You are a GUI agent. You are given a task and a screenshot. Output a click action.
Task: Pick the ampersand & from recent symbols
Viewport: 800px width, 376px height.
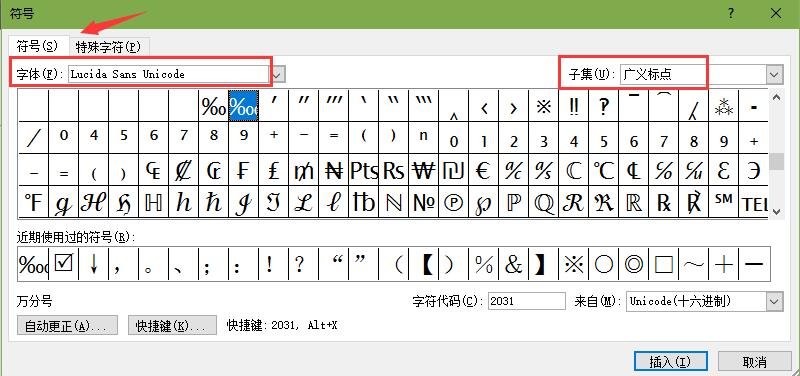tap(513, 264)
